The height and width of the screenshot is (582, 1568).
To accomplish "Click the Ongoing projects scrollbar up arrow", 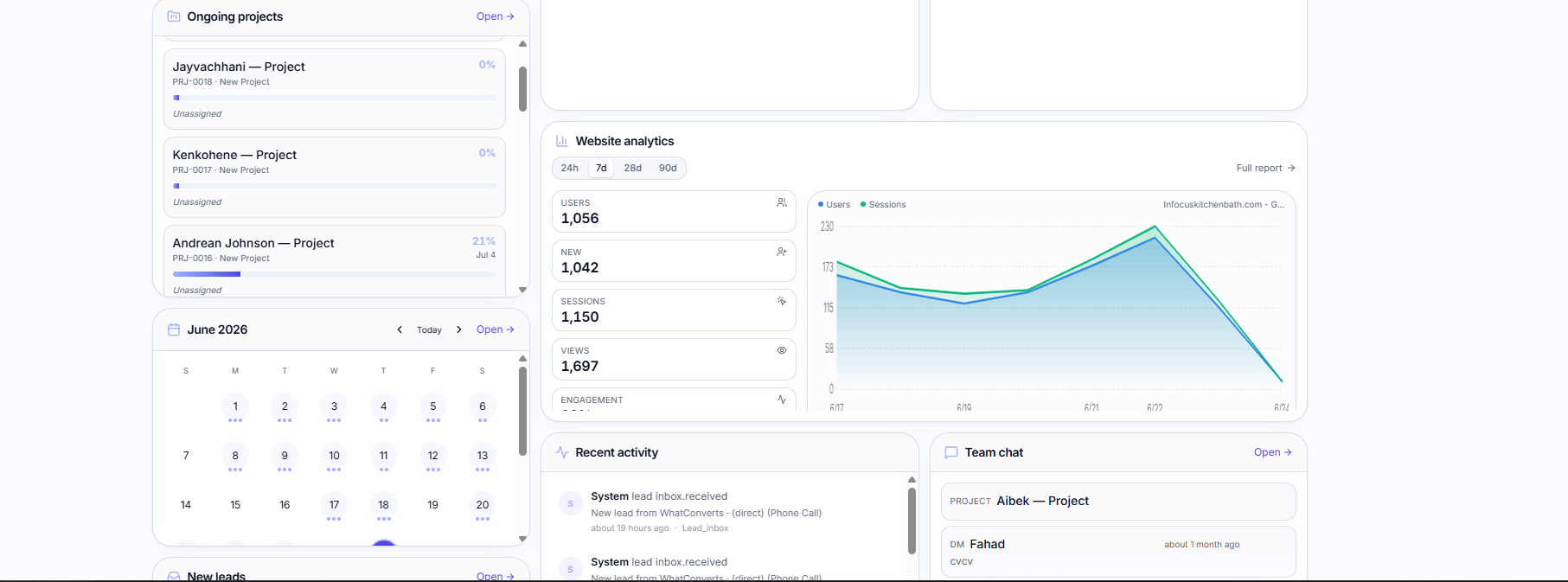I will (522, 44).
